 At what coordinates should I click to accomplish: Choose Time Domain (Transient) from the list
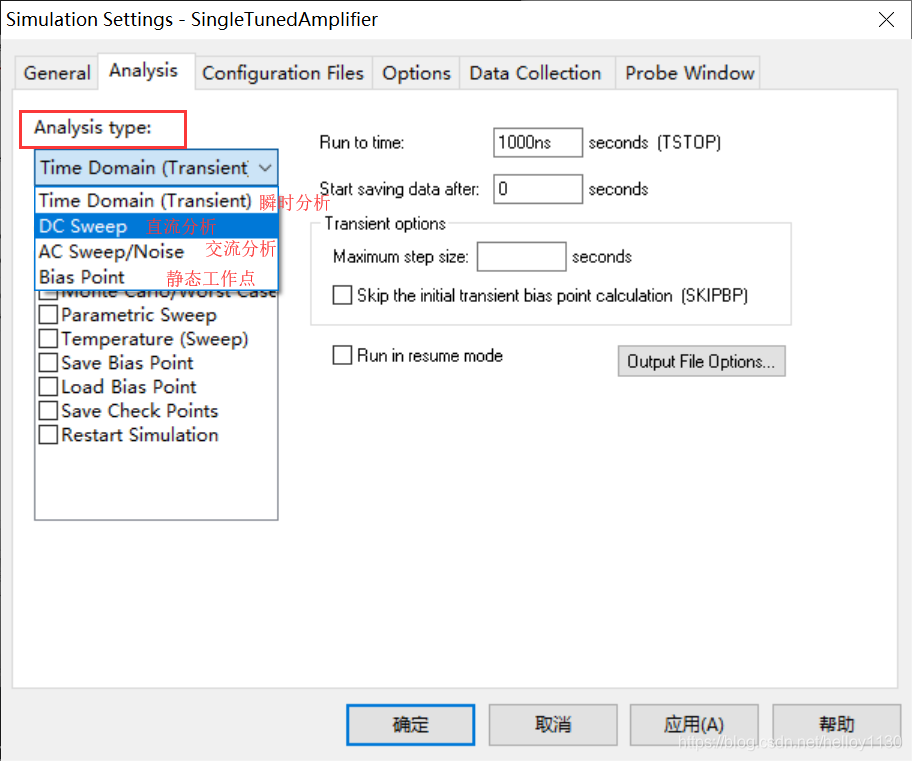[x=156, y=201]
